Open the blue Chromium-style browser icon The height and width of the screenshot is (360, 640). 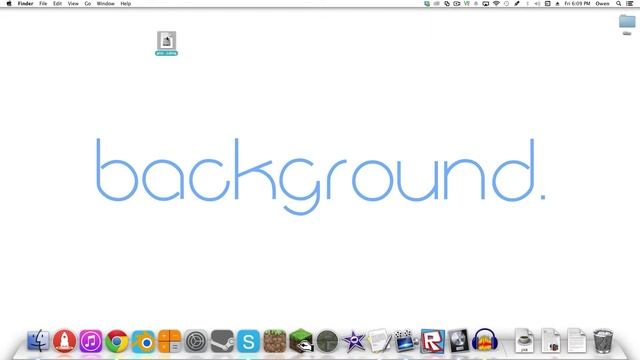pyautogui.click(x=143, y=341)
